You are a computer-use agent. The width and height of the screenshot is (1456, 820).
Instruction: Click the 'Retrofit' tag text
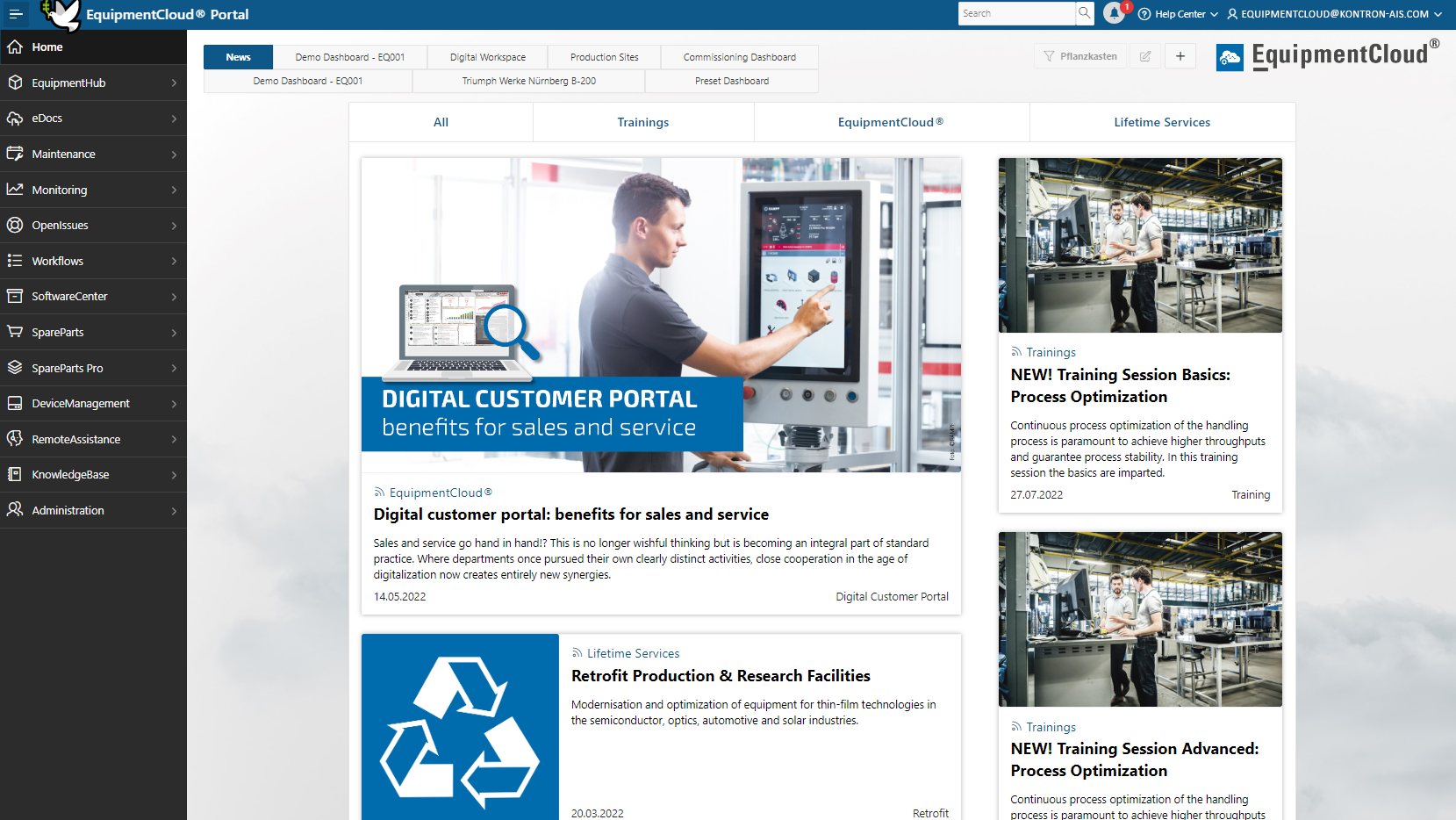click(x=930, y=814)
